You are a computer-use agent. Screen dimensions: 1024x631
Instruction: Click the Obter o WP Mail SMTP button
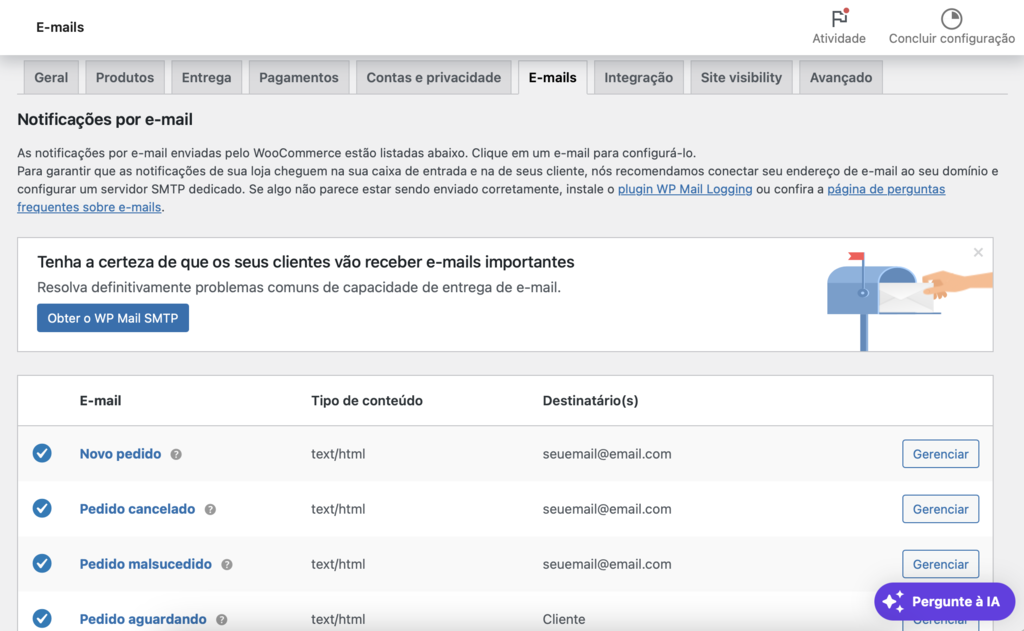(x=112, y=318)
